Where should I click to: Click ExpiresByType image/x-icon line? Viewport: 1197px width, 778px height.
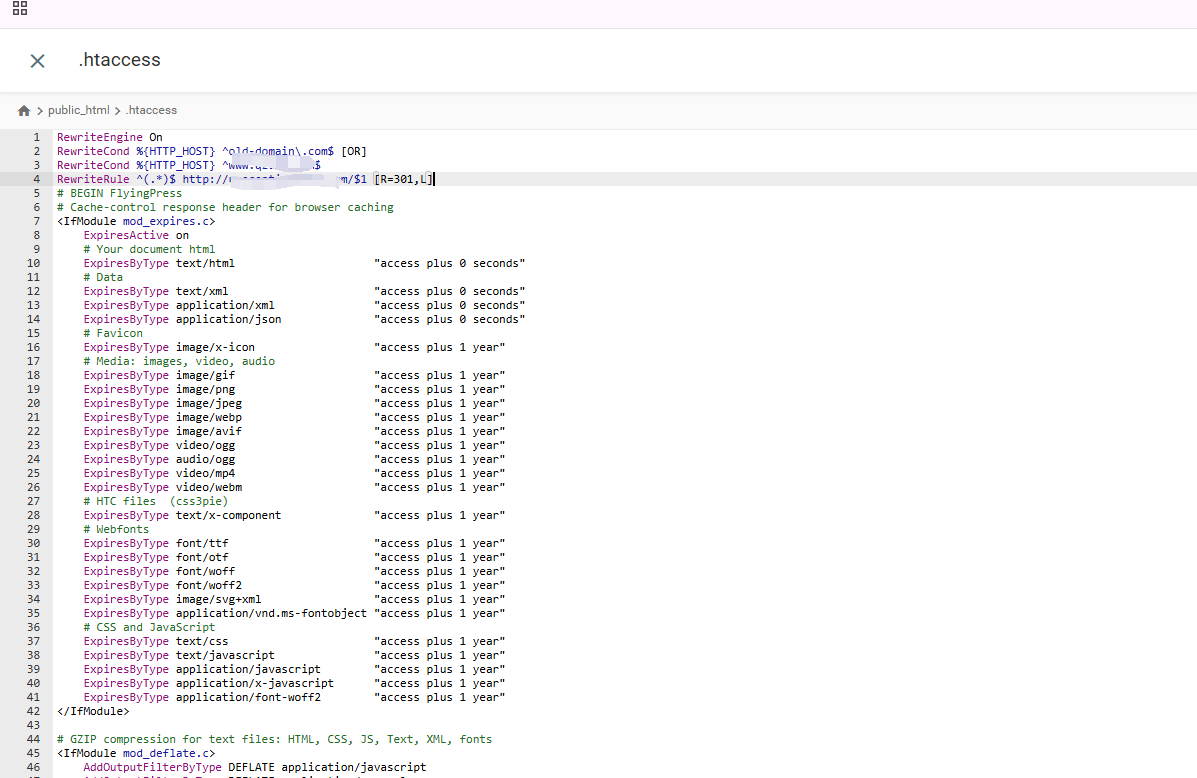point(295,347)
